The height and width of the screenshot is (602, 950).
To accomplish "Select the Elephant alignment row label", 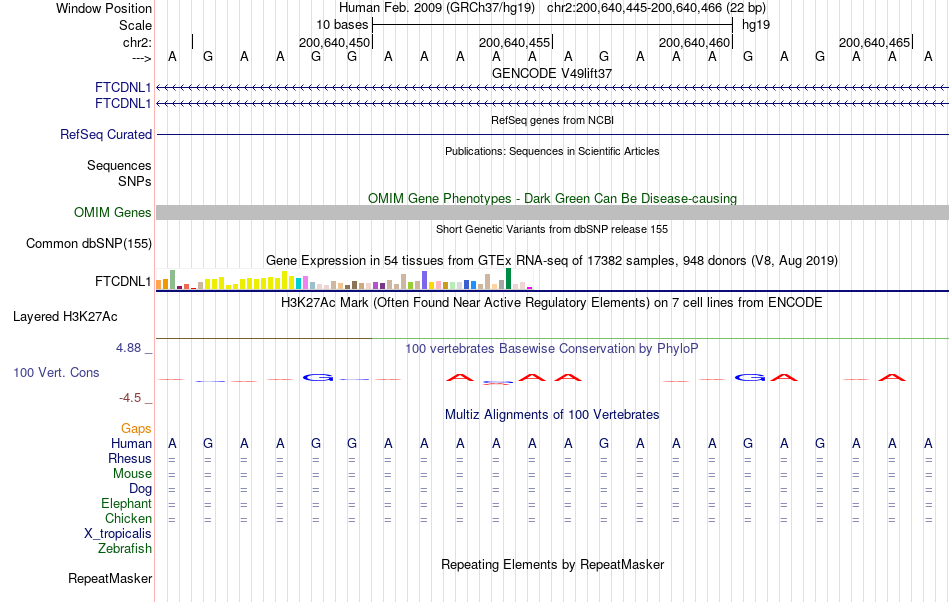I will (127, 504).
